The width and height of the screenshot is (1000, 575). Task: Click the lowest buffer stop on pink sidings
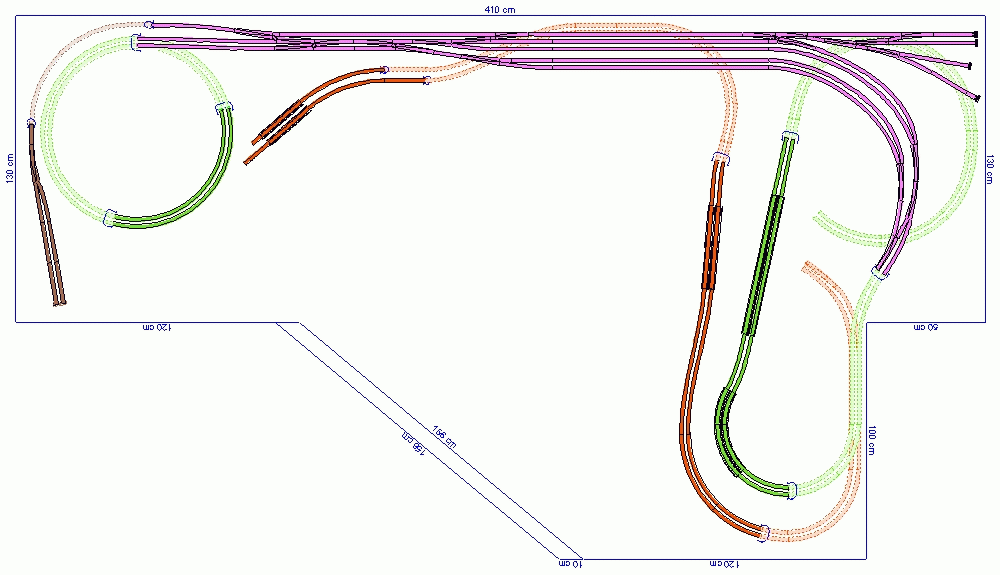tap(975, 98)
